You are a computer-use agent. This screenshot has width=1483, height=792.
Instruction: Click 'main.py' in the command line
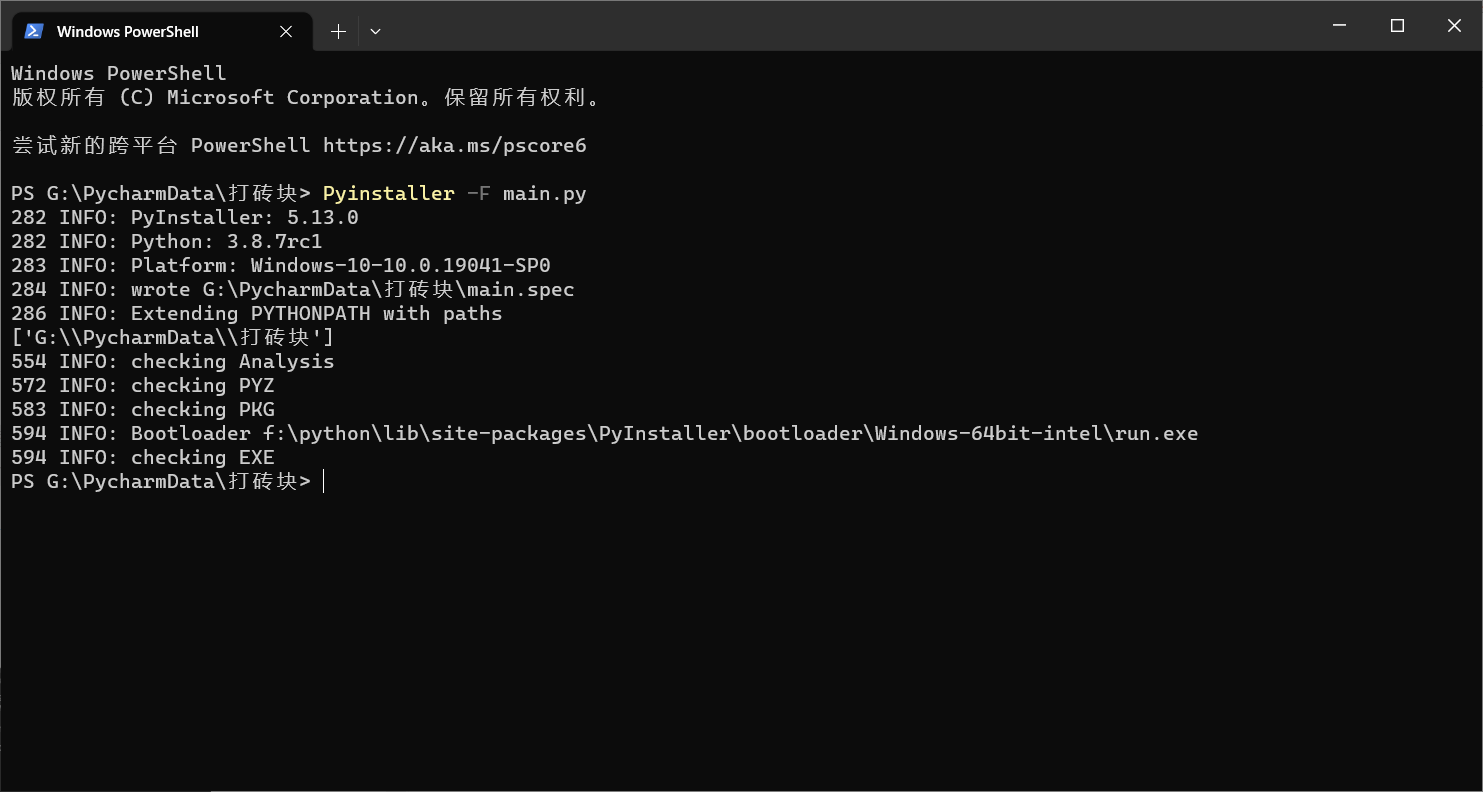545,193
